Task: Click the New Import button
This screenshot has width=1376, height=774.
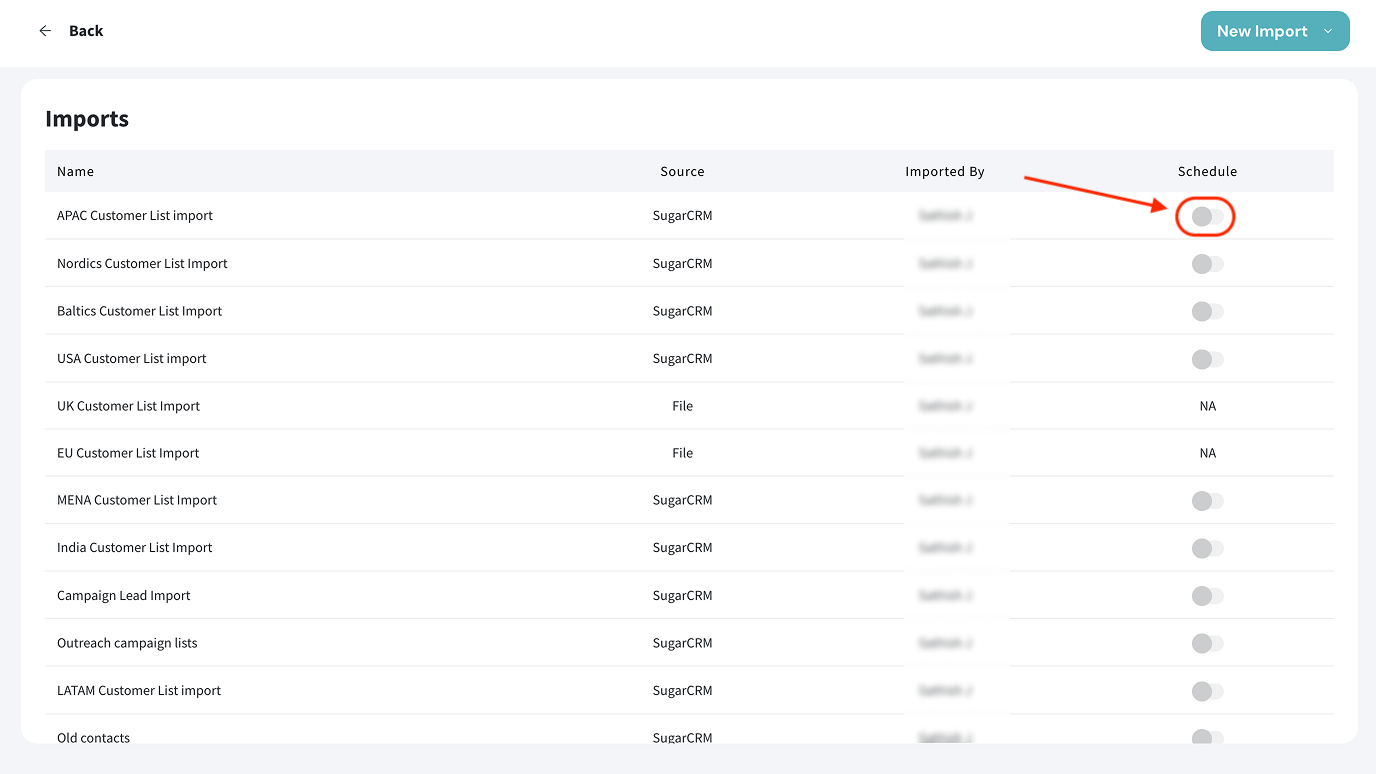Action: pos(1261,31)
